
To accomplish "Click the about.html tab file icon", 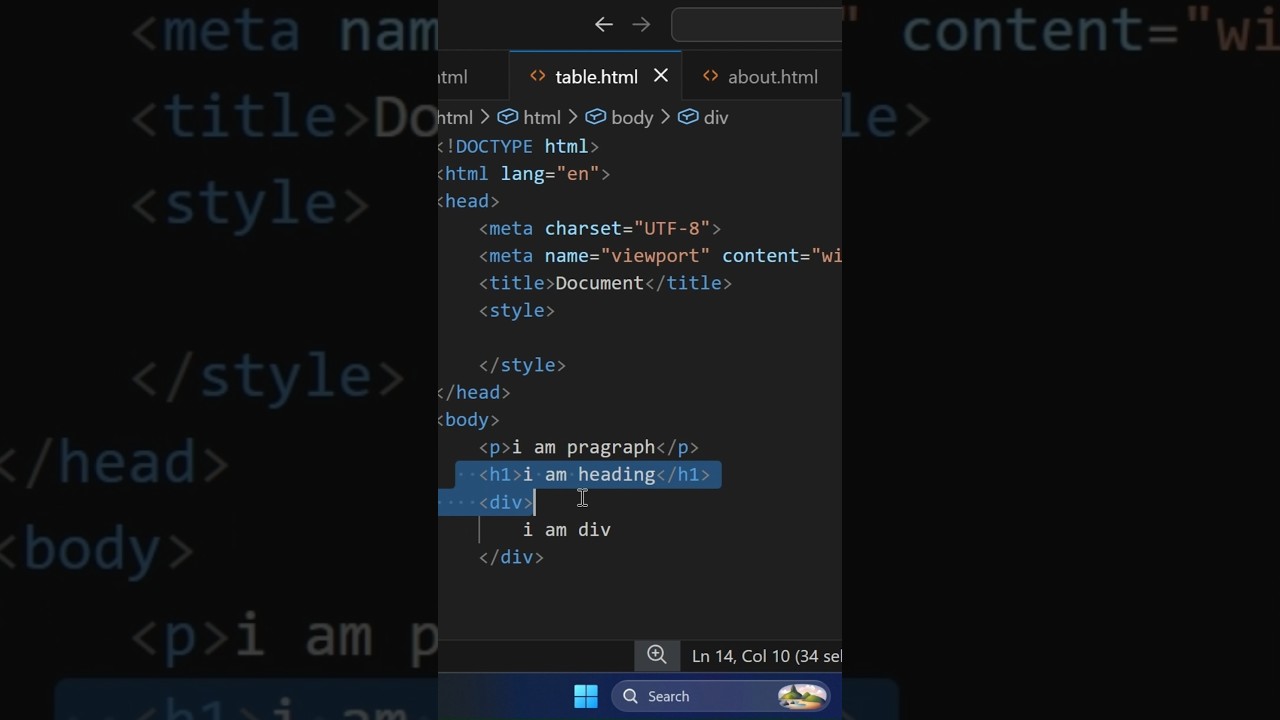I will tap(711, 77).
